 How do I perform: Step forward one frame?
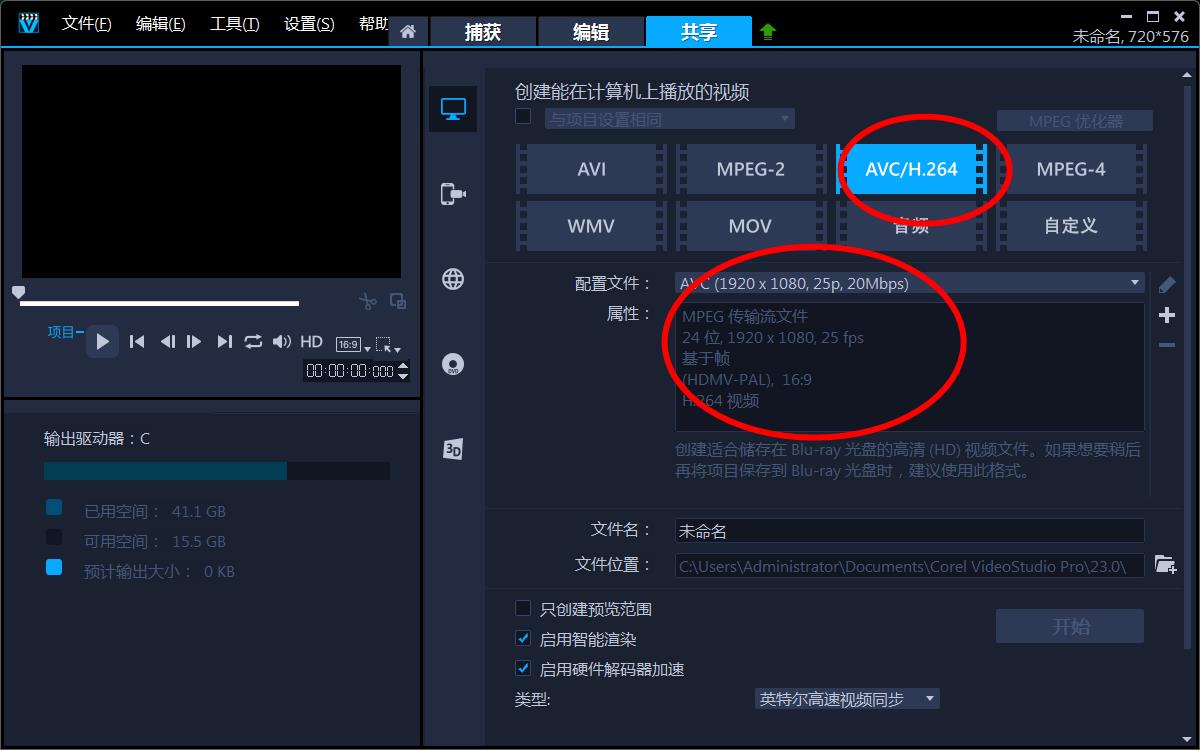[194, 342]
